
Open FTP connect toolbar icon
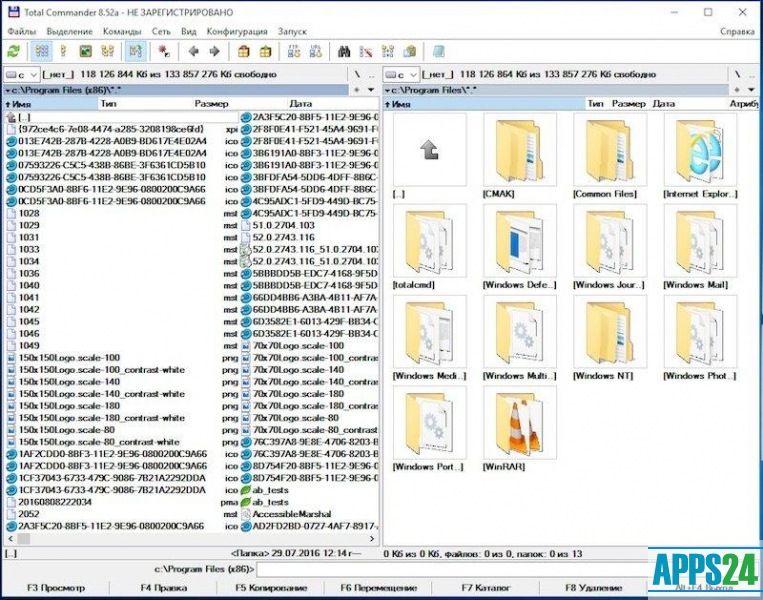pos(294,52)
